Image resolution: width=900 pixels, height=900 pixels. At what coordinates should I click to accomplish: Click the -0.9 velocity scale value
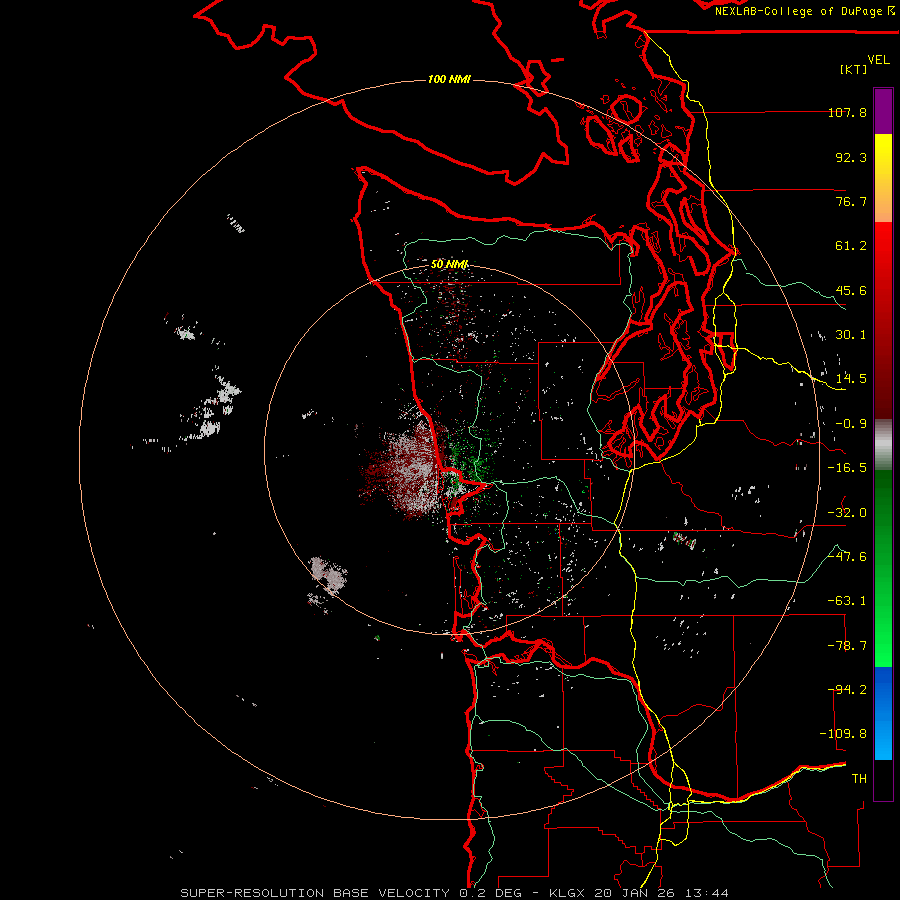coord(851,424)
